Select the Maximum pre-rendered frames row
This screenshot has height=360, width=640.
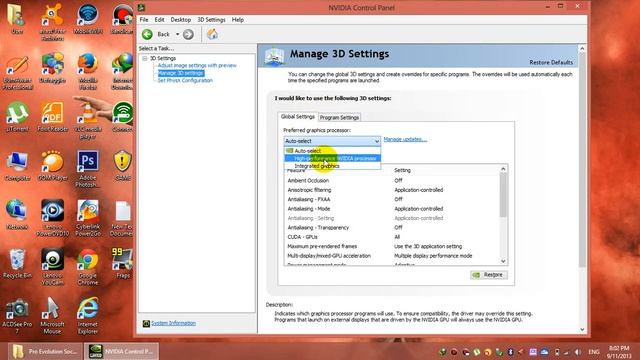click(x=392, y=246)
